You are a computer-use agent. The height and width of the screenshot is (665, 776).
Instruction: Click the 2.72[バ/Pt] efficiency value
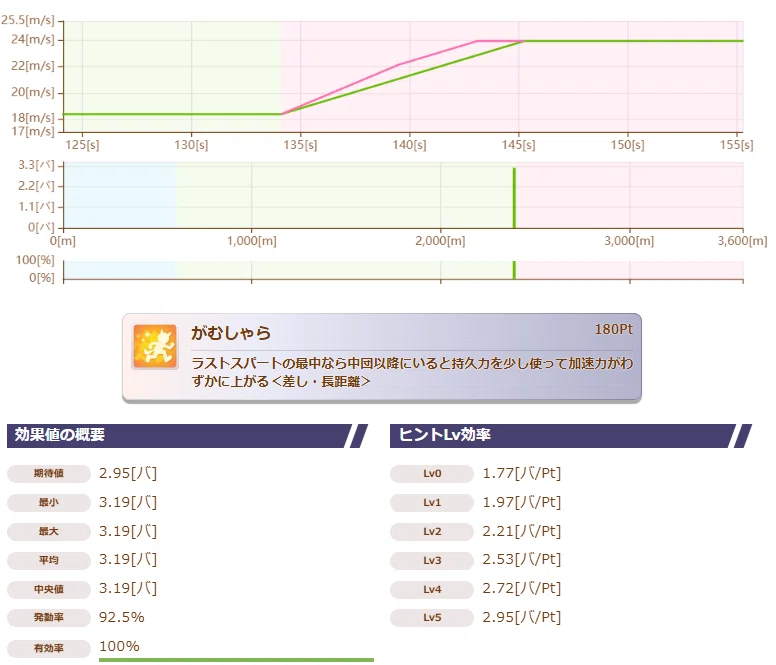coord(522,588)
